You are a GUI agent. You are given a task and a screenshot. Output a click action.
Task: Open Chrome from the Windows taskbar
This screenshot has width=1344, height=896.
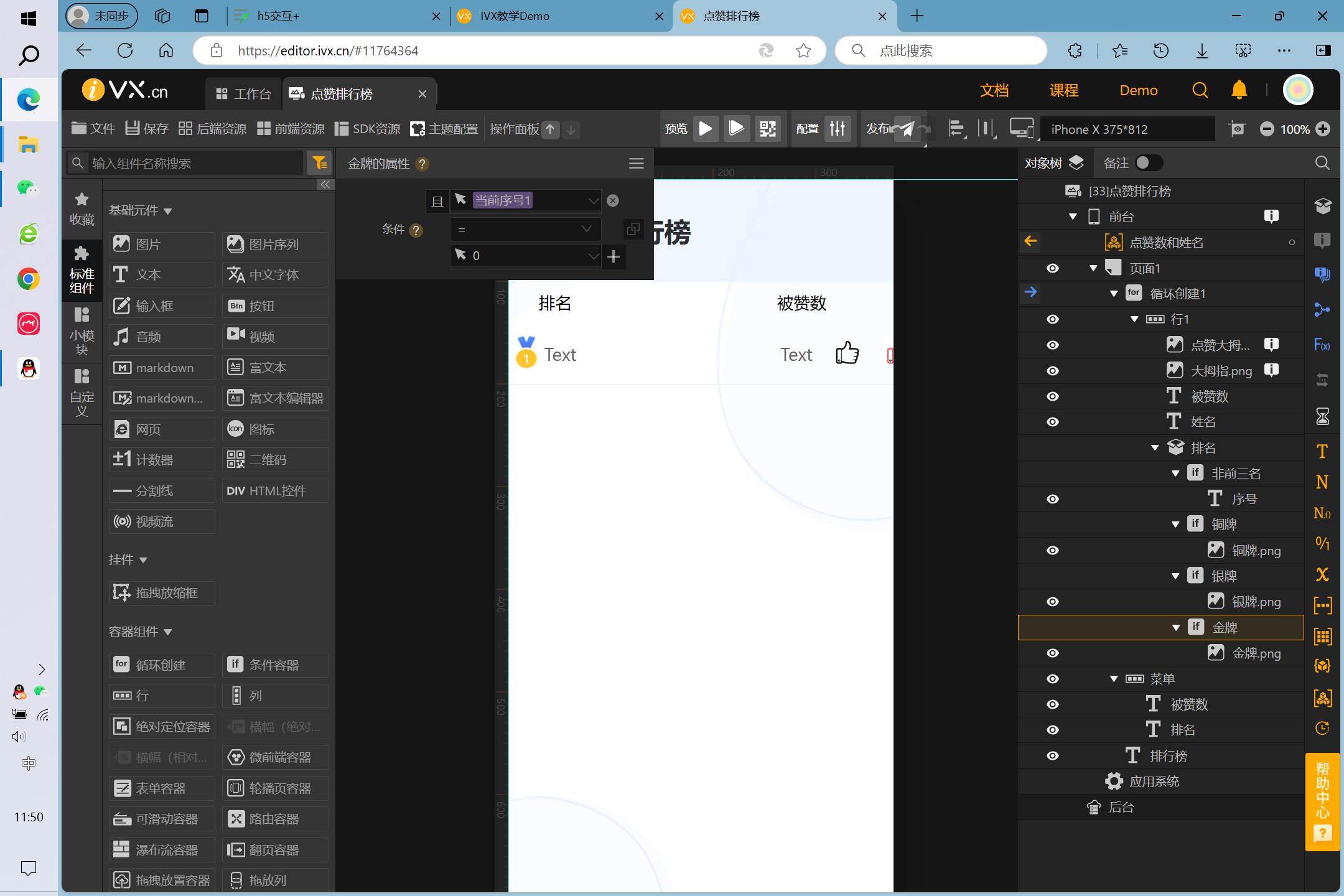[x=29, y=279]
